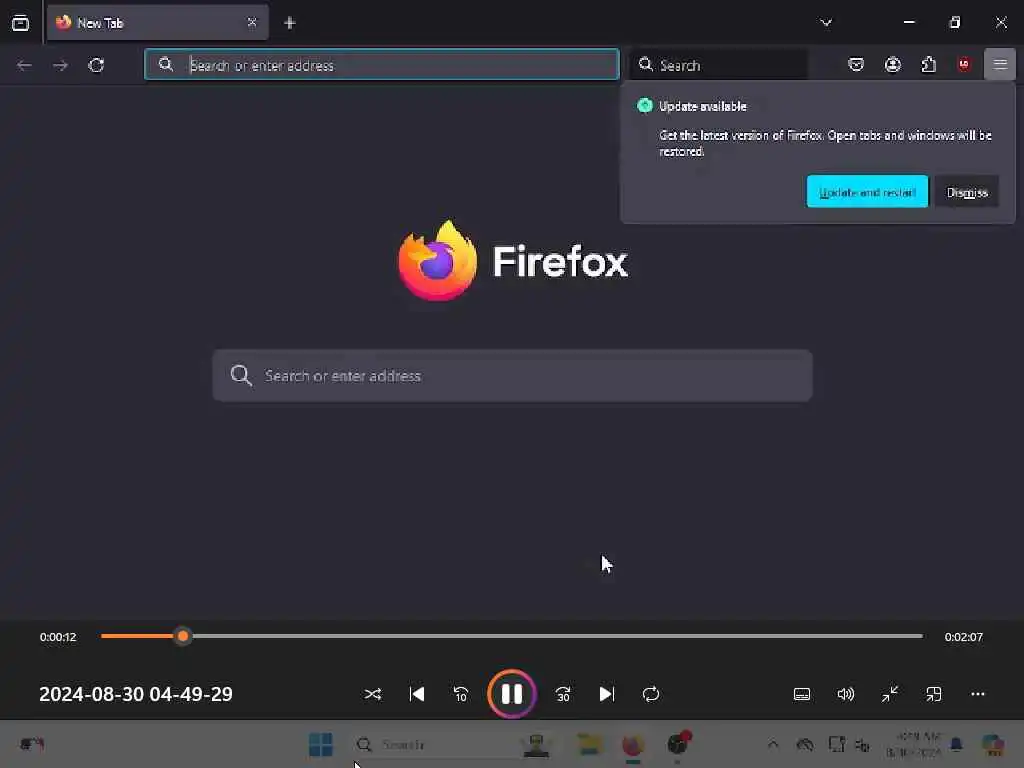Skip back 10 seconds
Viewport: 1024px width, 768px height.
[x=460, y=694]
